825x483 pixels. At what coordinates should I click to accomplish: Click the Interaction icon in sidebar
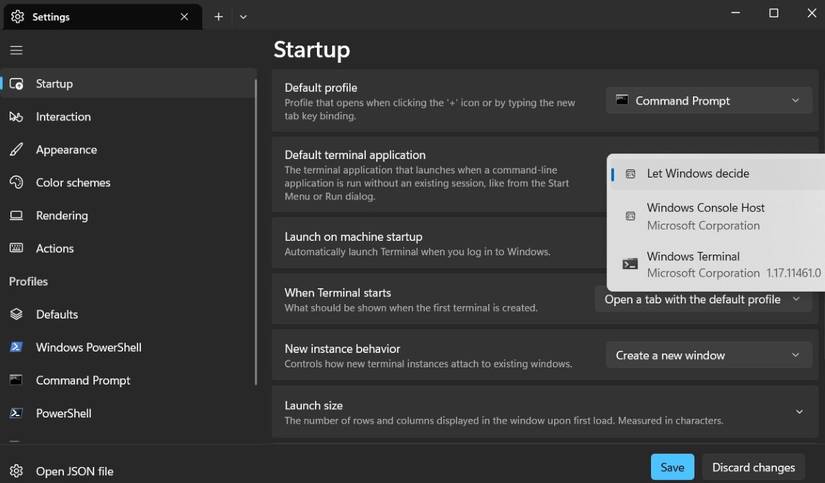[x=16, y=117]
